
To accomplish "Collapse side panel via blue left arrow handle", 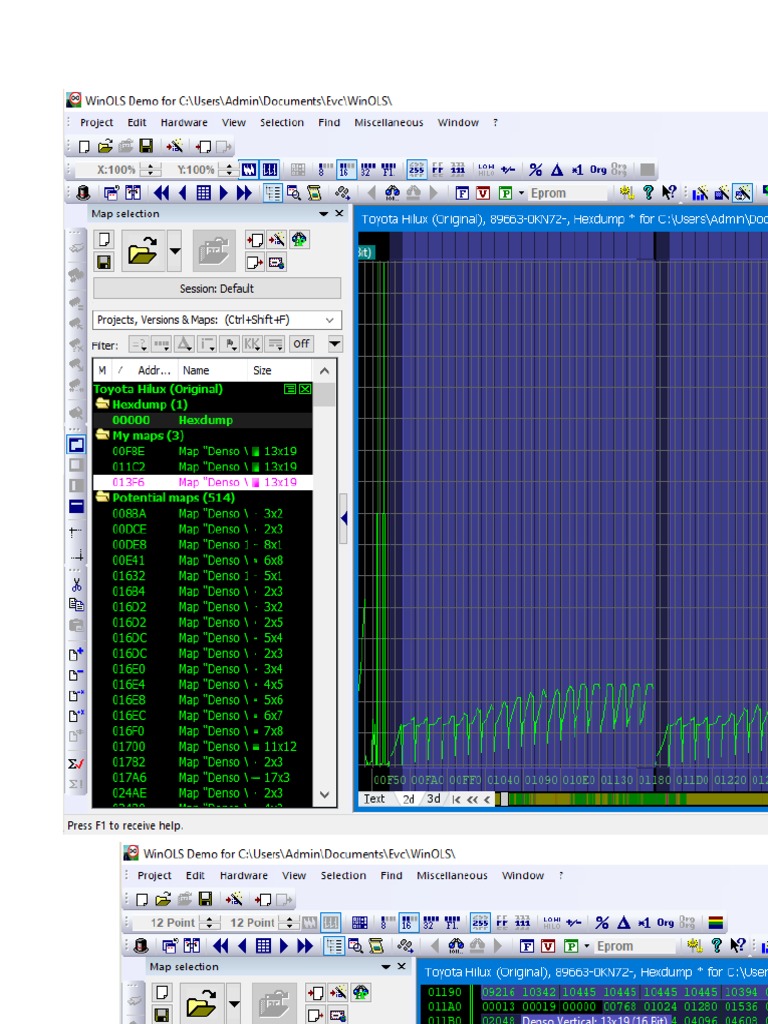I will (344, 519).
